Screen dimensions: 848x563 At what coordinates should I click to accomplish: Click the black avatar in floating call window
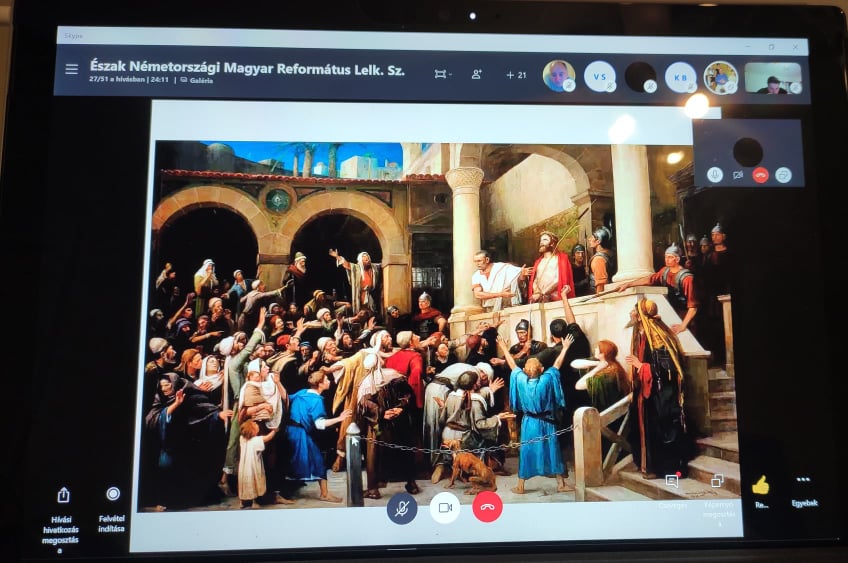pyautogui.click(x=748, y=152)
